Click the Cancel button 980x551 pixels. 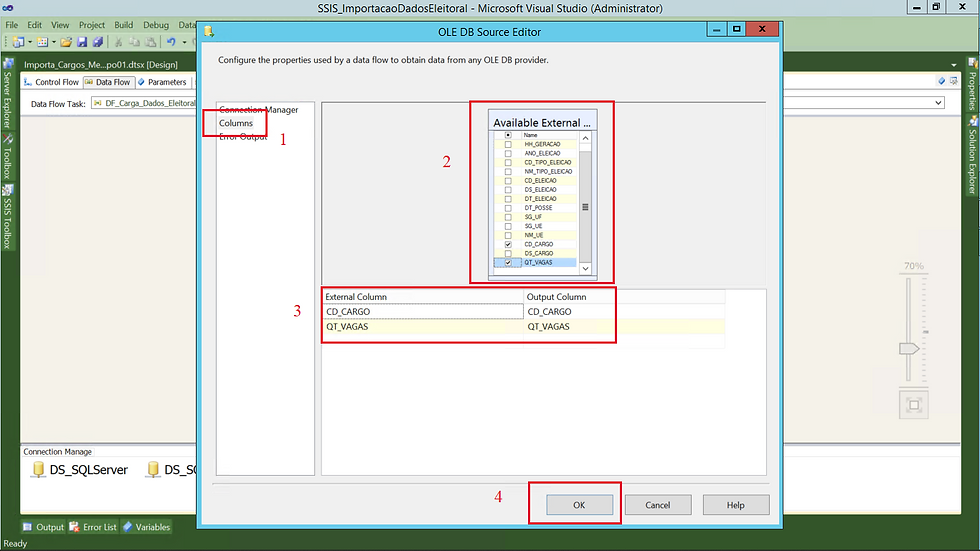[x=658, y=505]
